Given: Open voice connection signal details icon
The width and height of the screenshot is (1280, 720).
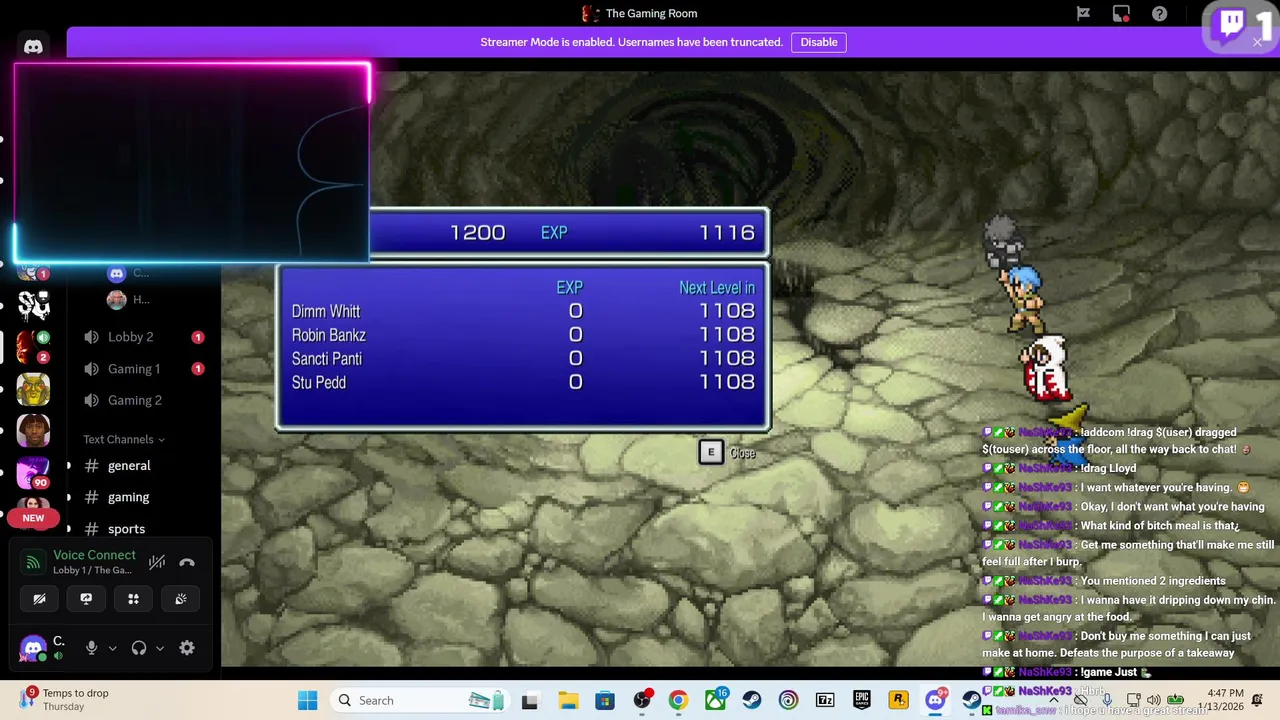Looking at the screenshot, I should (33, 562).
